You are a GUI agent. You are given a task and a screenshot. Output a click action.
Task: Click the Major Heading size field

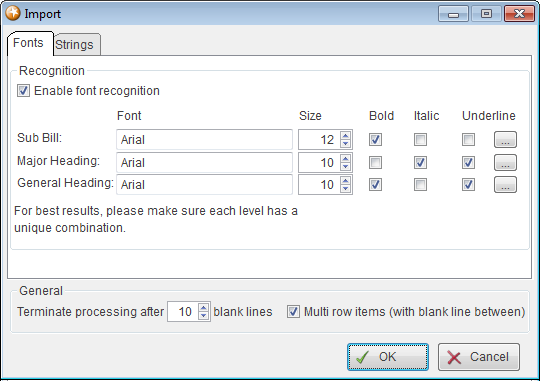point(320,163)
